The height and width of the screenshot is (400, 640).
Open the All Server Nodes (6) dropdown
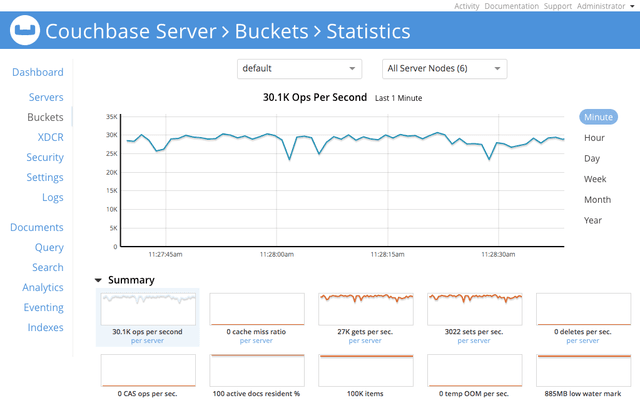coord(444,69)
